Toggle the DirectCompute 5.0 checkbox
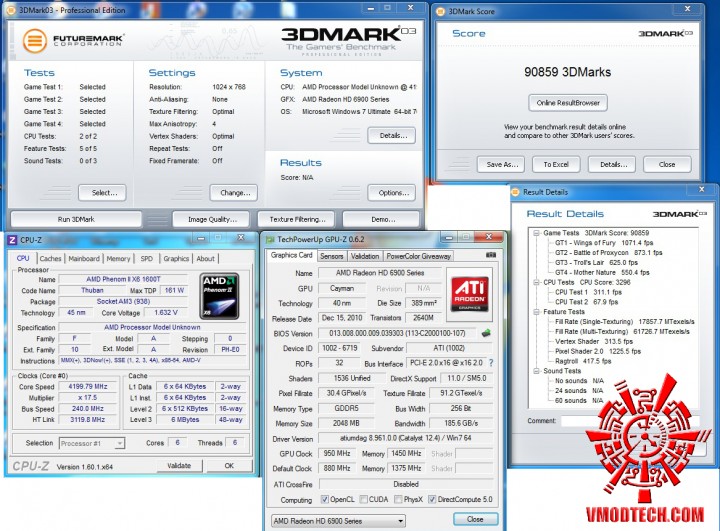The height and width of the screenshot is (531, 720). coord(432,499)
